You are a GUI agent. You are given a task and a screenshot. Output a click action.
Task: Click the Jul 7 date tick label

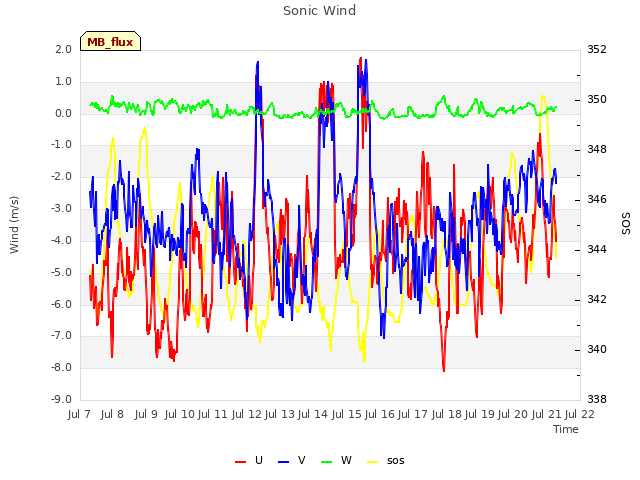79,414
